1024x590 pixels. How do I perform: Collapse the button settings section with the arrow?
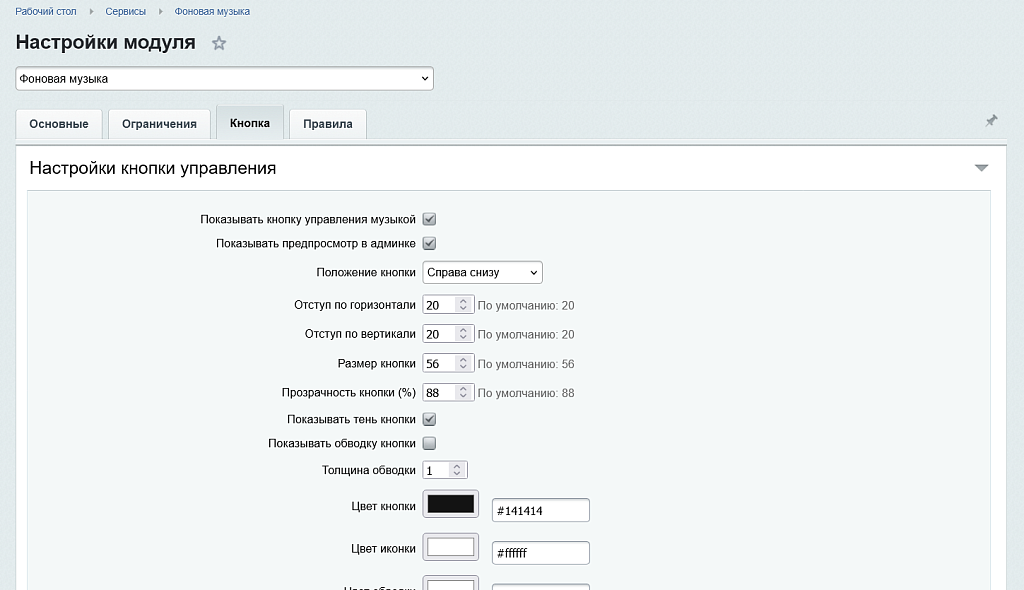click(981, 168)
